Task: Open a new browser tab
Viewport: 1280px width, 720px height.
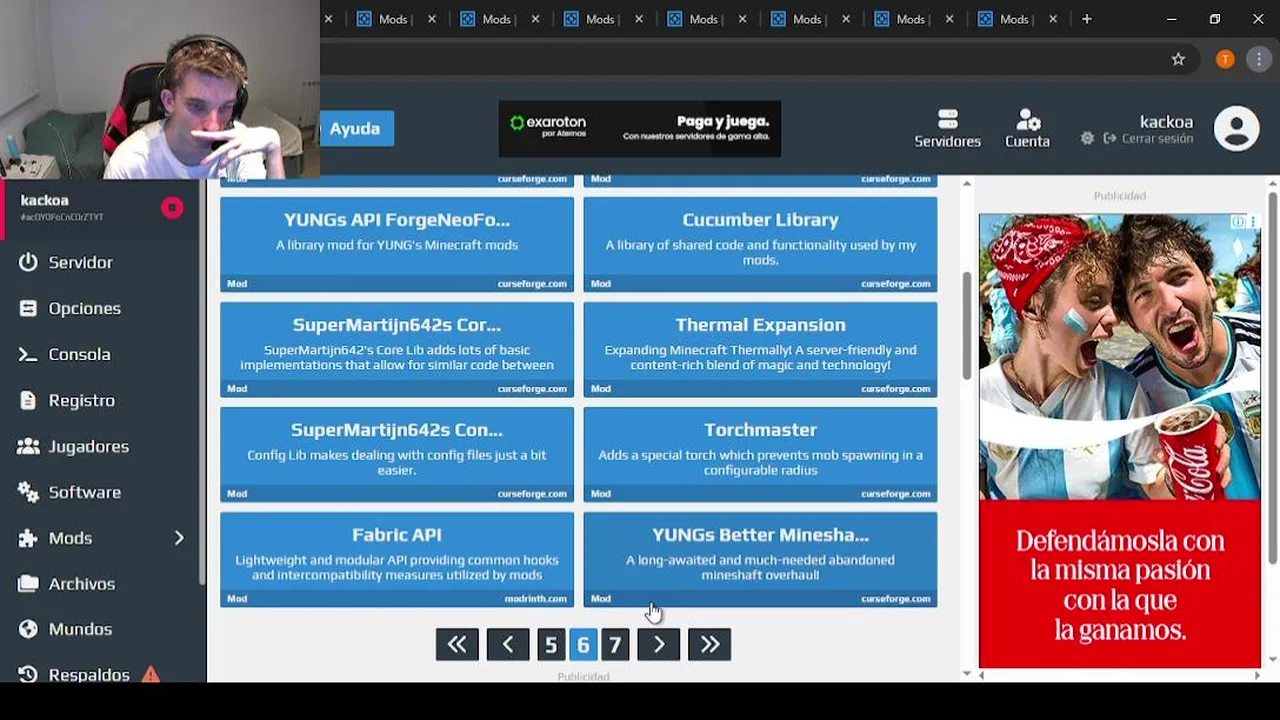Action: (1087, 19)
